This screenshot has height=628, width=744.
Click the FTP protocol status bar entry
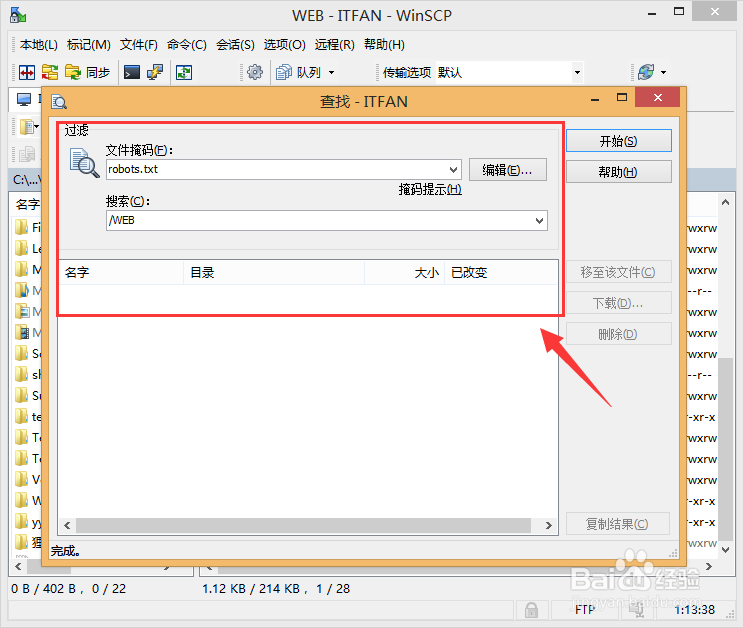click(x=585, y=610)
